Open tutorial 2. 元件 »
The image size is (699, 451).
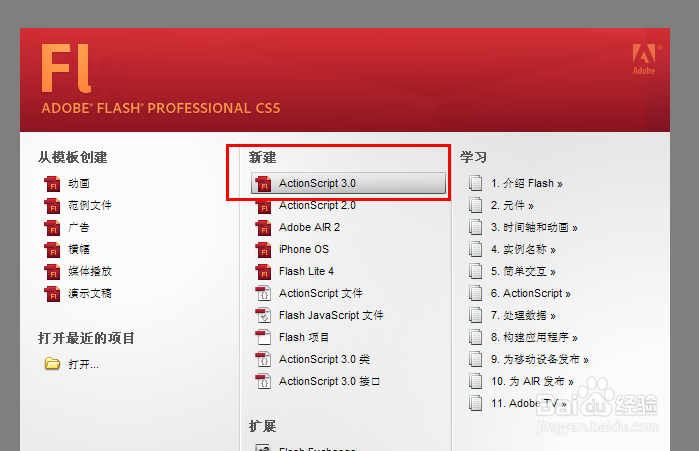point(512,205)
